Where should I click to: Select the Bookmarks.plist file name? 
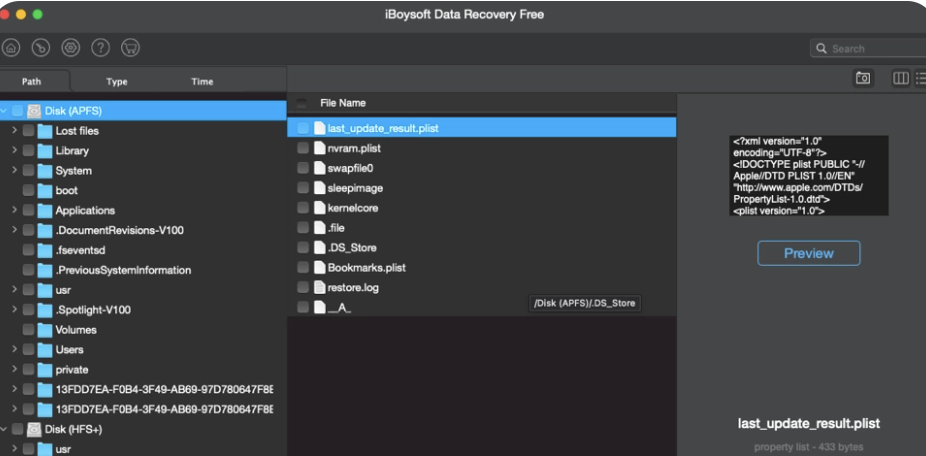coord(367,268)
